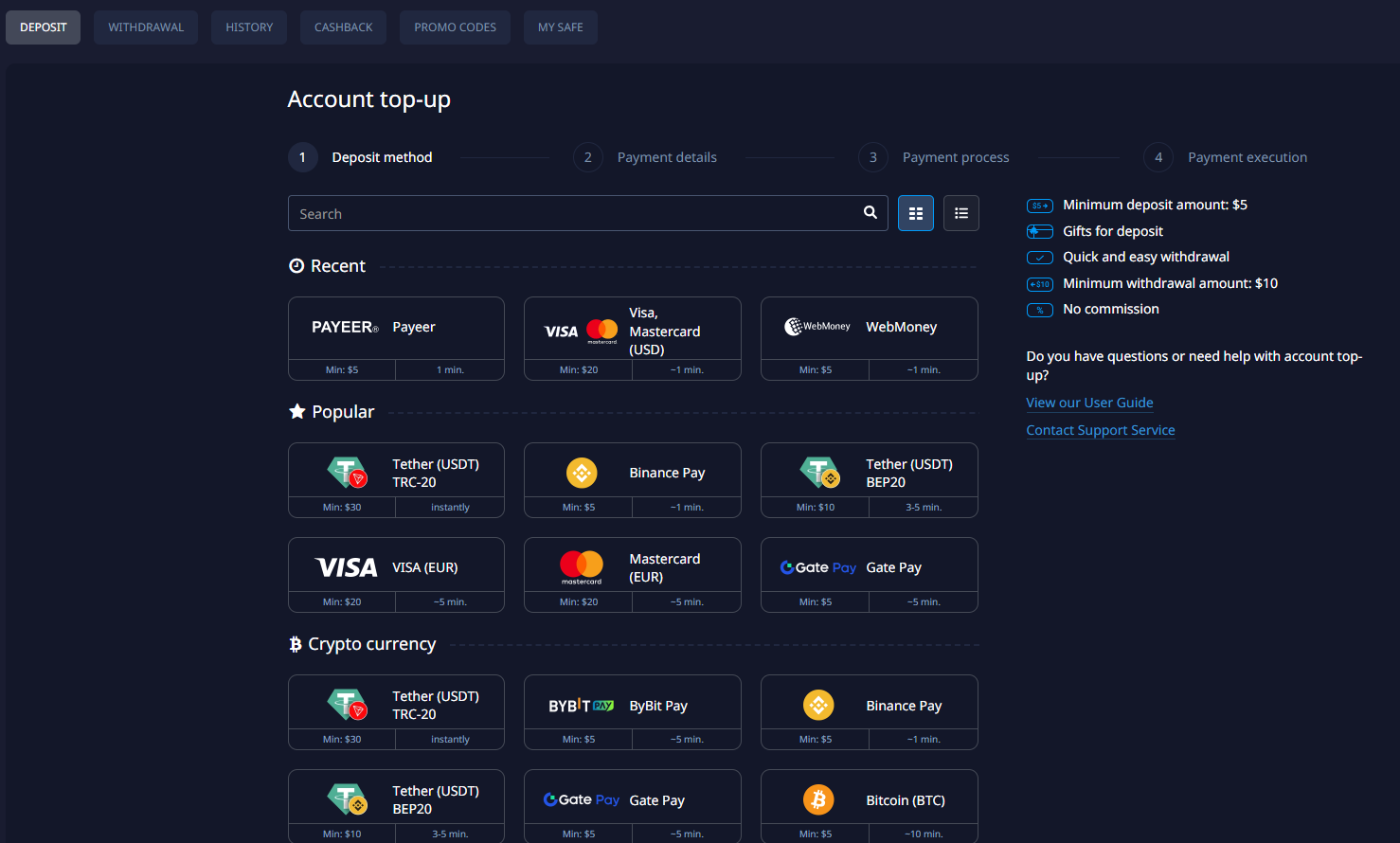Open View our User Guide link
This screenshot has height=843, width=1400.
[x=1089, y=403]
